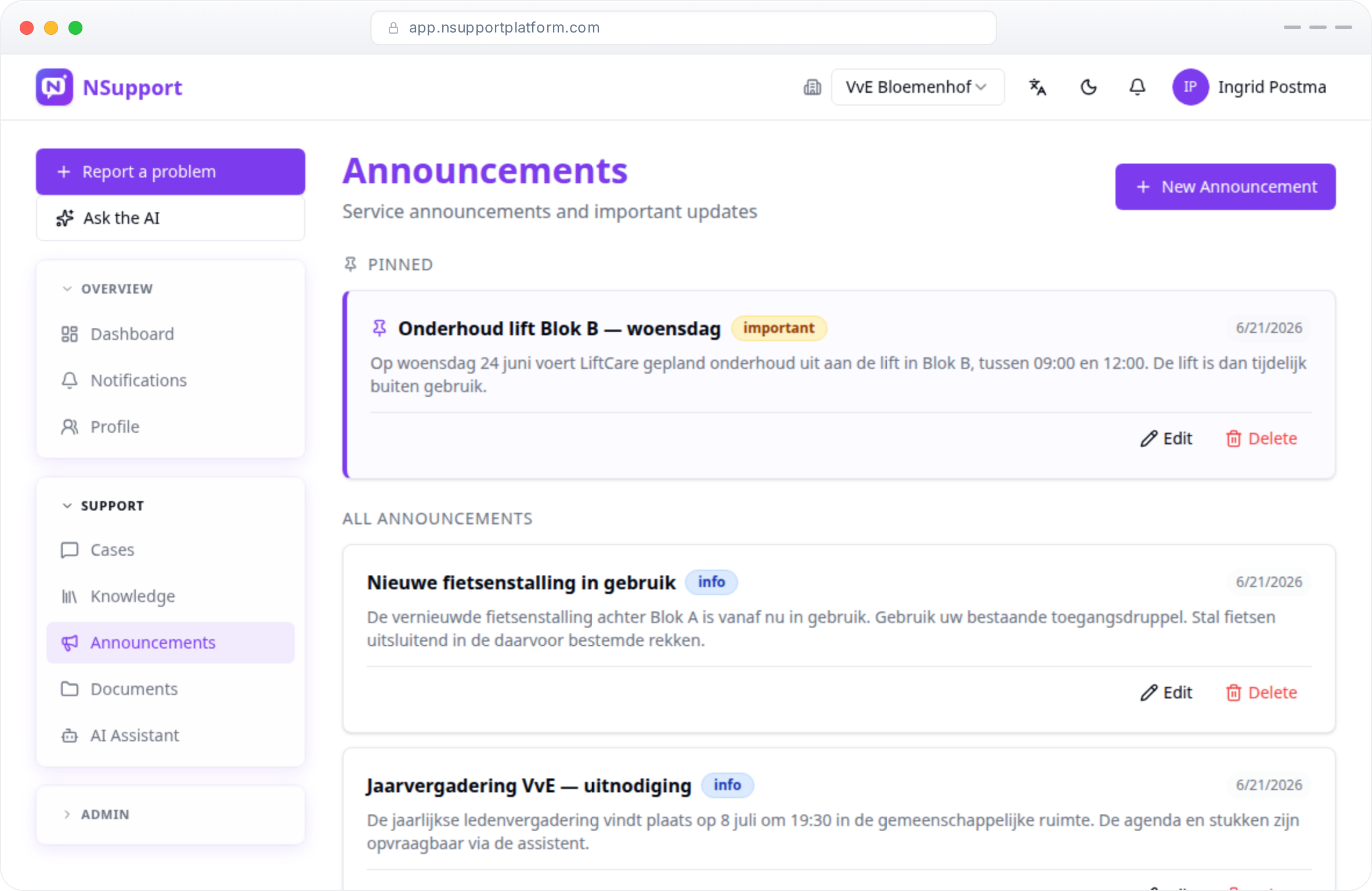
Task: Delete the Onderhoud lift Blok B announcement
Action: click(1261, 439)
